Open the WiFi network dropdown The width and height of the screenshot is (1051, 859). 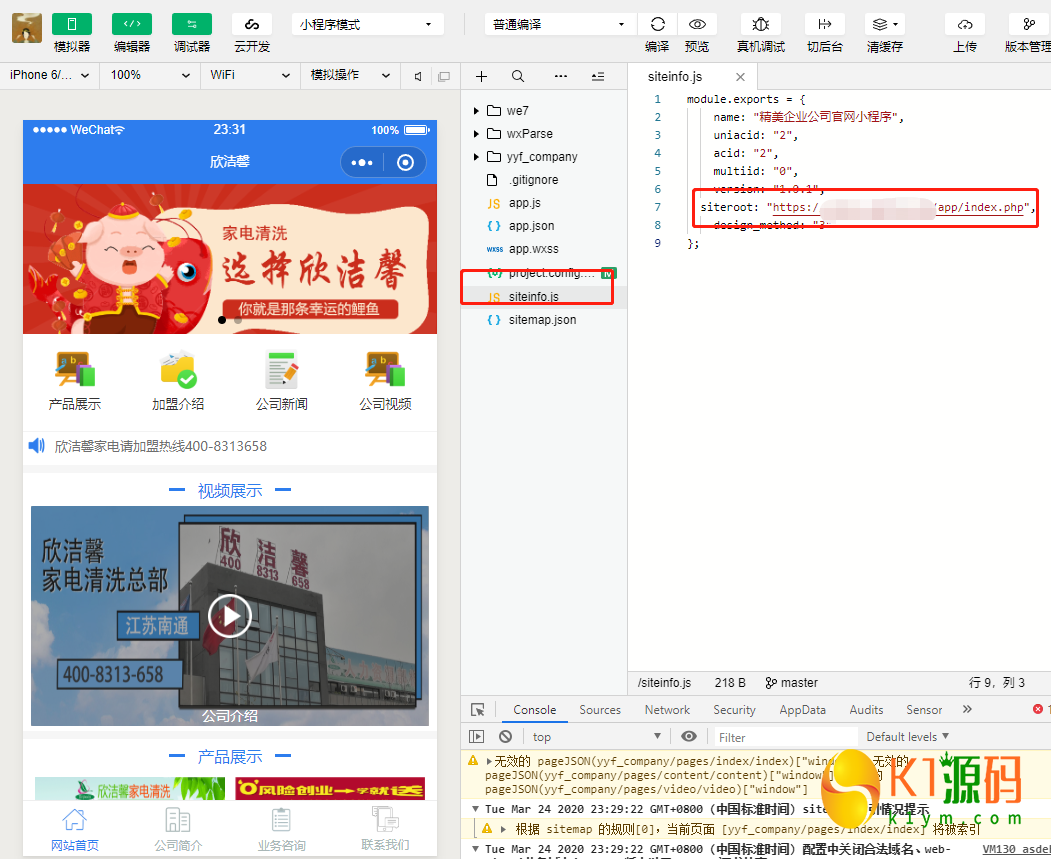250,75
